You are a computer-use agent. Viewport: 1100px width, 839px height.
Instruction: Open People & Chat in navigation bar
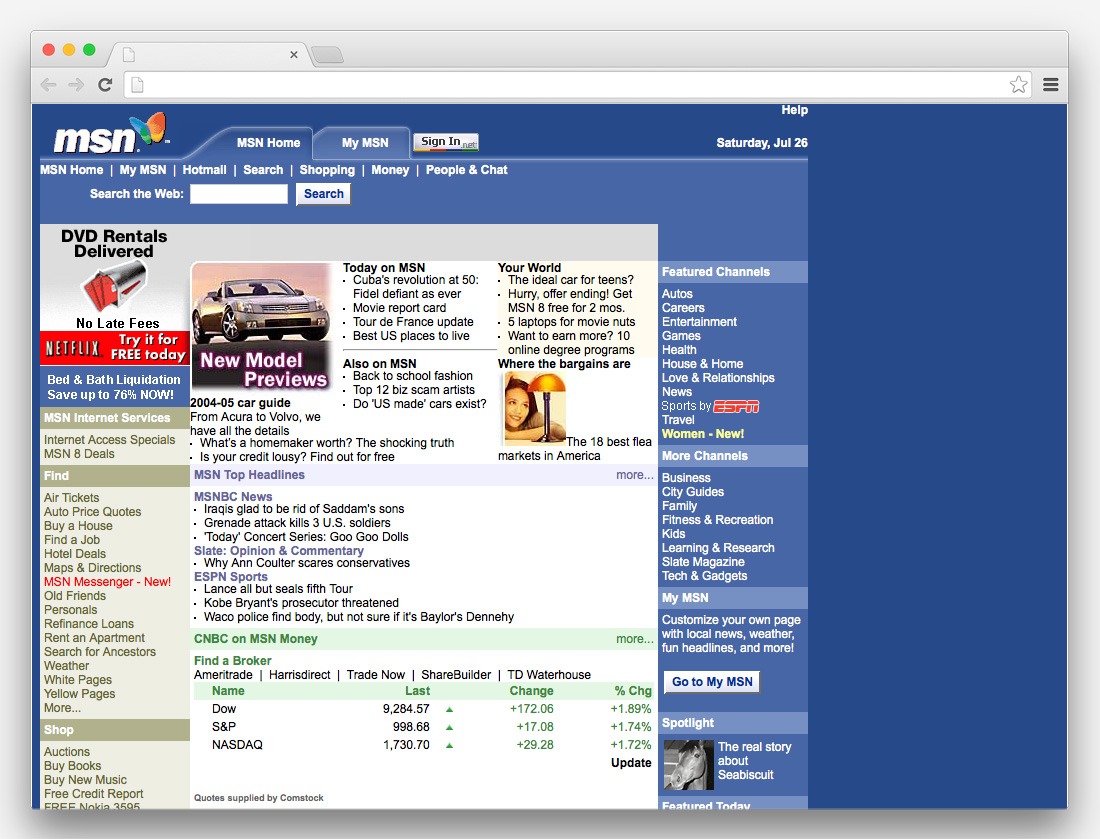(x=467, y=170)
